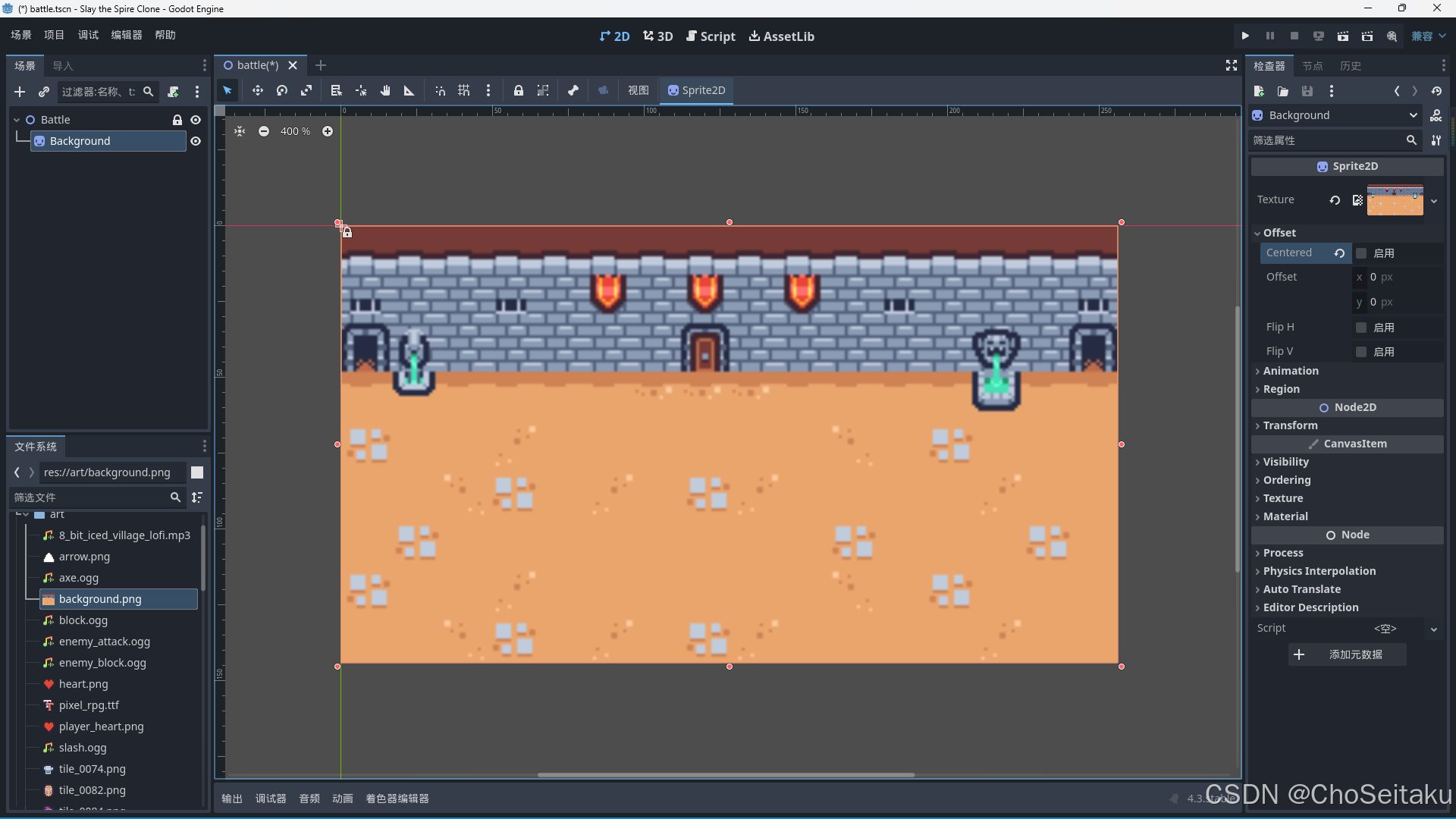Switch to the Script workspace
The image size is (1456, 819).
click(x=711, y=36)
